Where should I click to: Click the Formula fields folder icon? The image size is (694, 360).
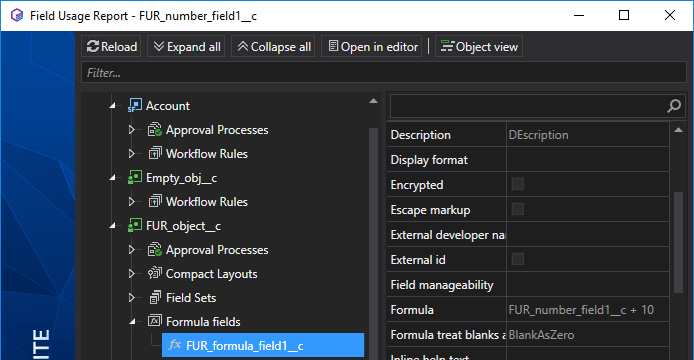coord(154,321)
